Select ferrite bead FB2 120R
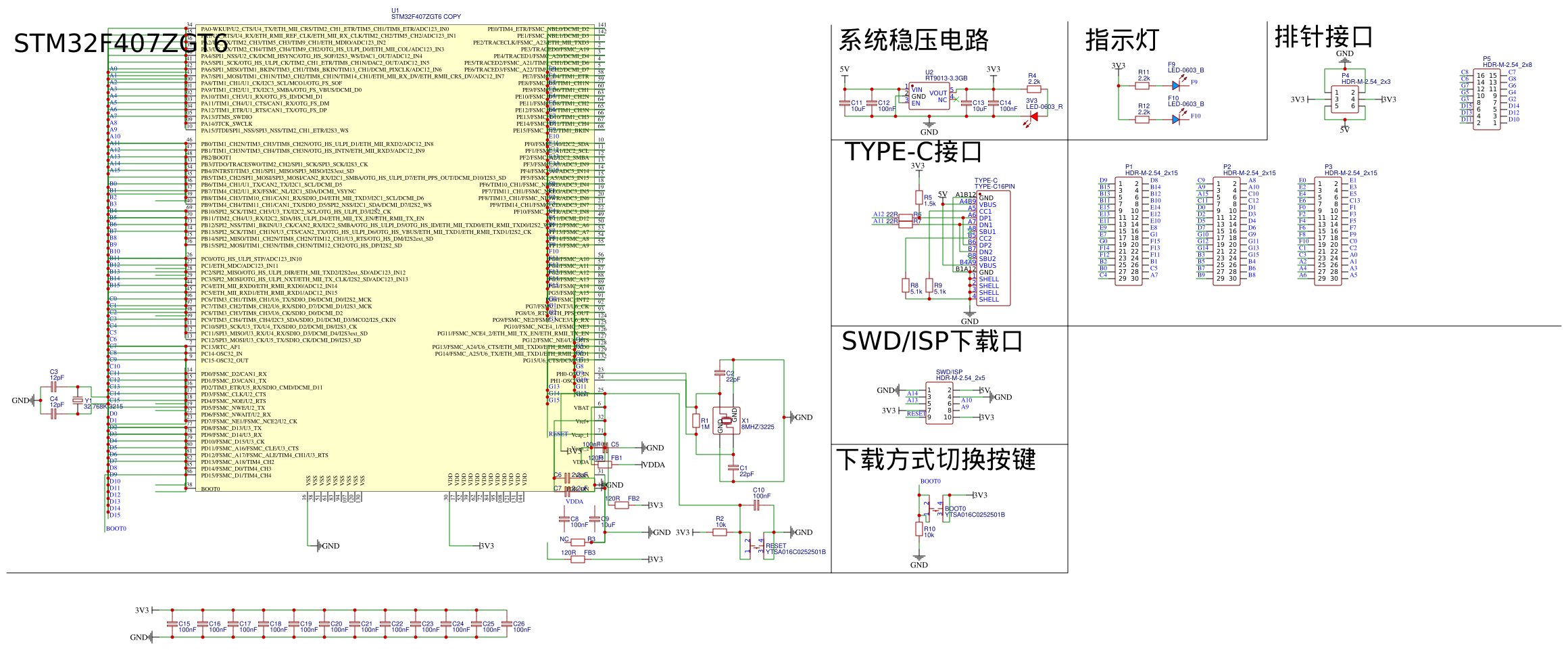This screenshot has width=1568, height=650. pyautogui.click(x=621, y=505)
